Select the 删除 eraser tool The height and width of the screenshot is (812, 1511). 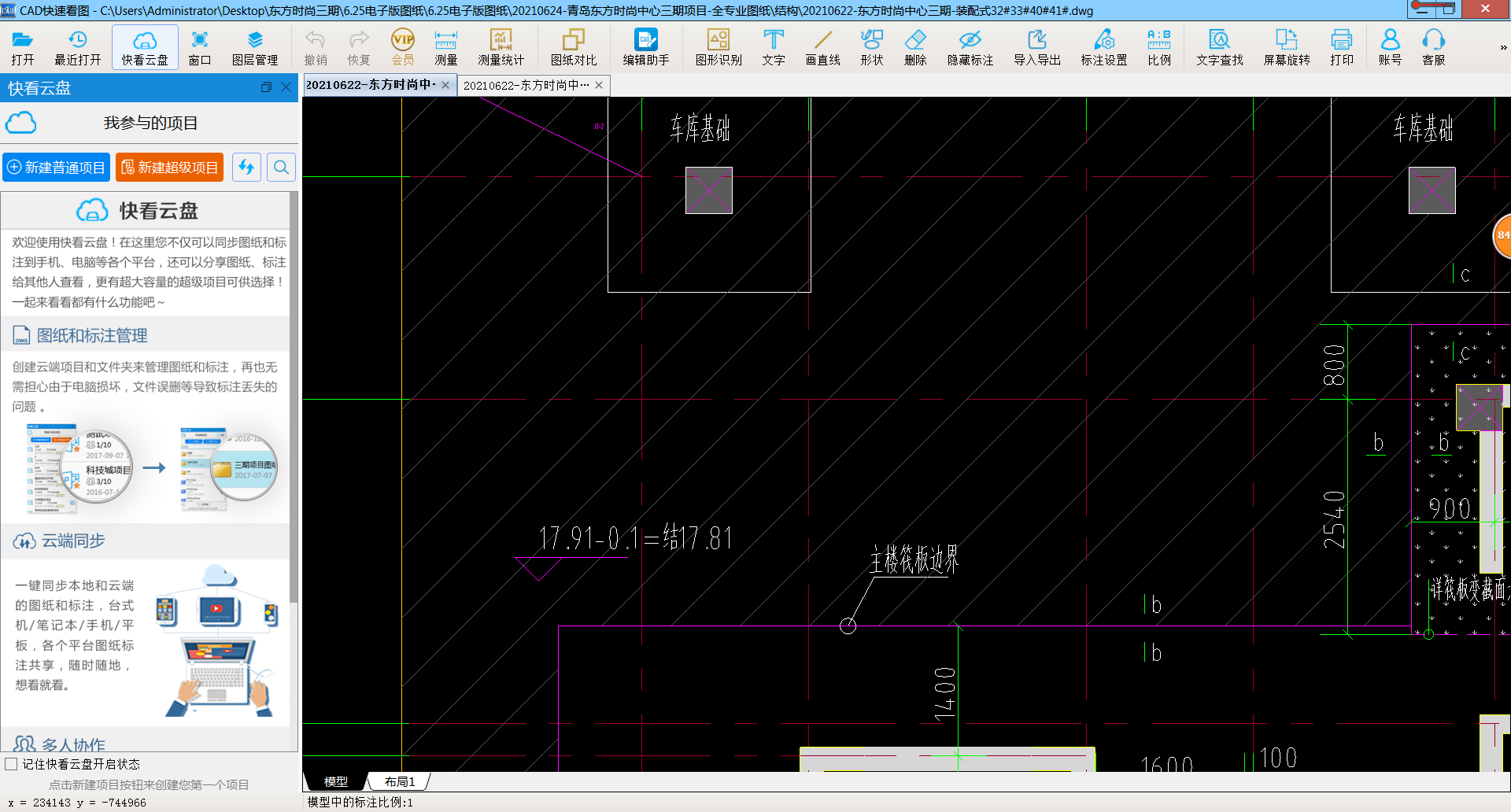point(915,47)
